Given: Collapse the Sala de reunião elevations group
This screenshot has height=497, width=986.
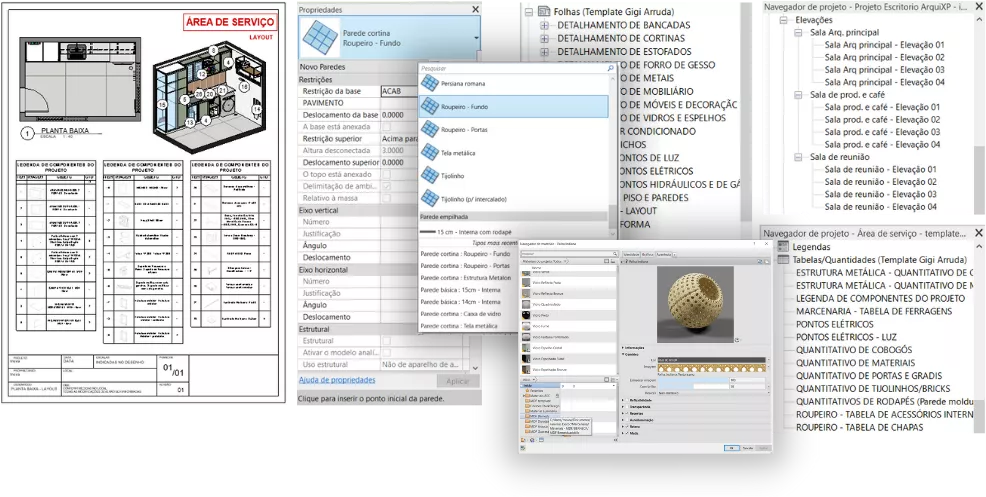Looking at the screenshot, I should coord(798,157).
